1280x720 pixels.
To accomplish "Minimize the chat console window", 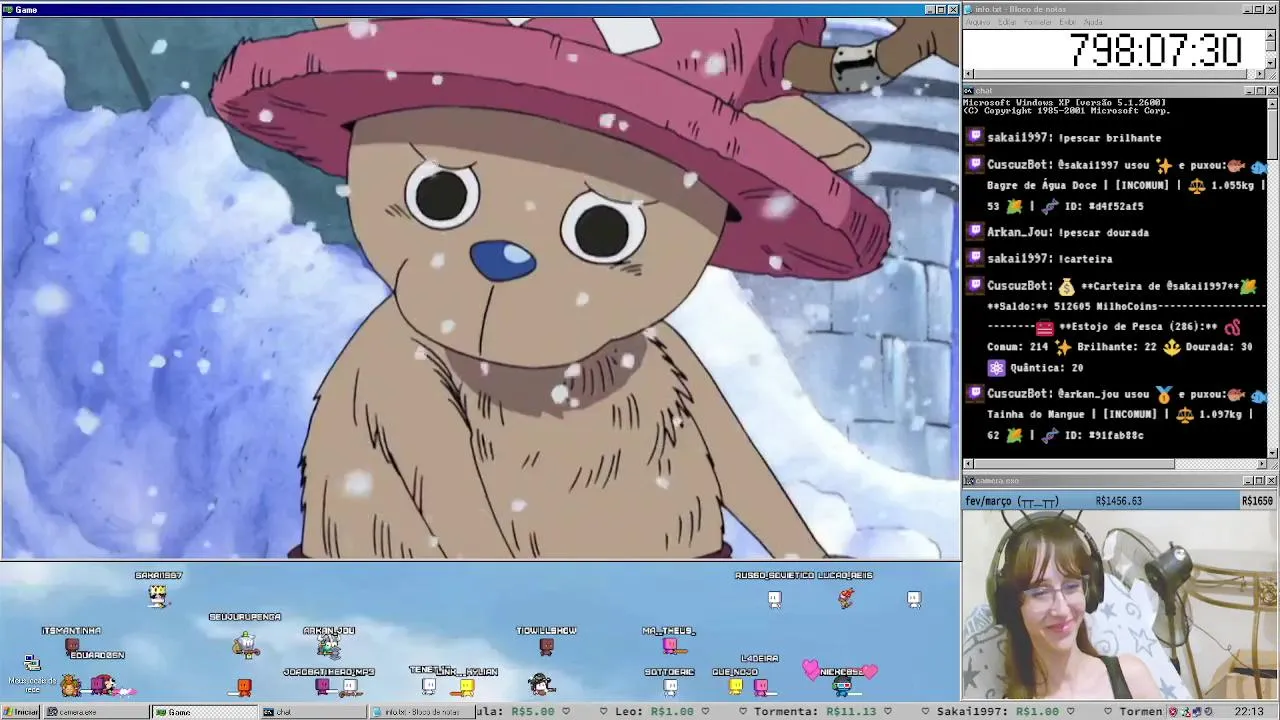I will tap(1248, 91).
